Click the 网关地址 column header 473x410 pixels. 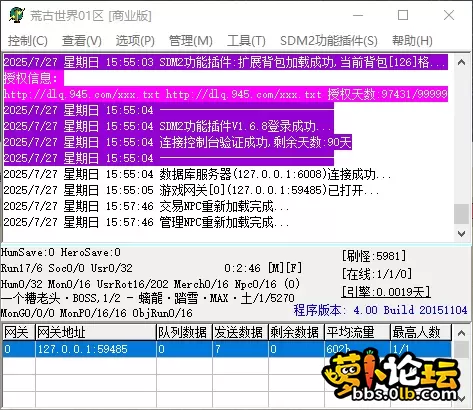tap(96, 332)
